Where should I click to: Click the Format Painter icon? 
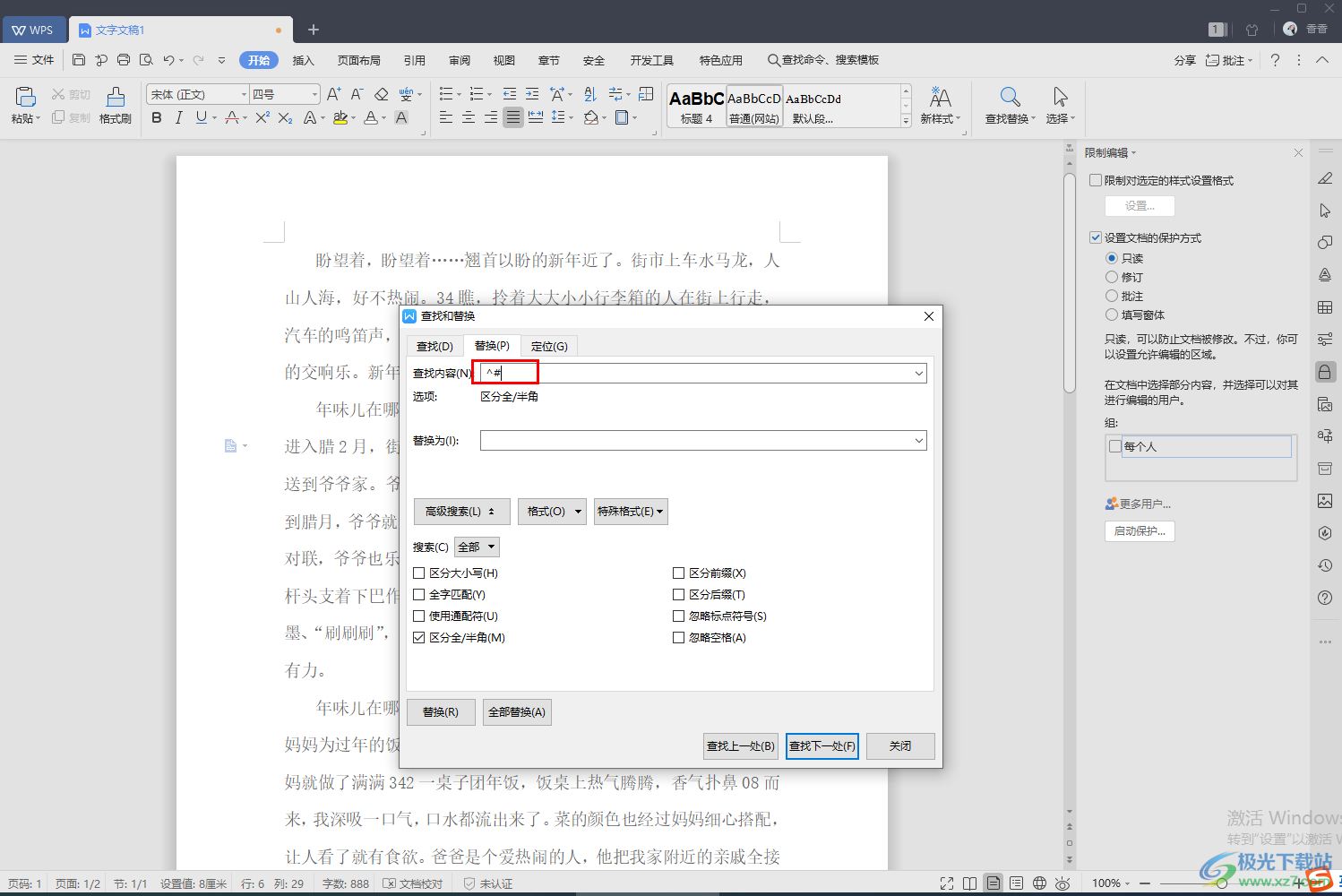tap(116, 97)
